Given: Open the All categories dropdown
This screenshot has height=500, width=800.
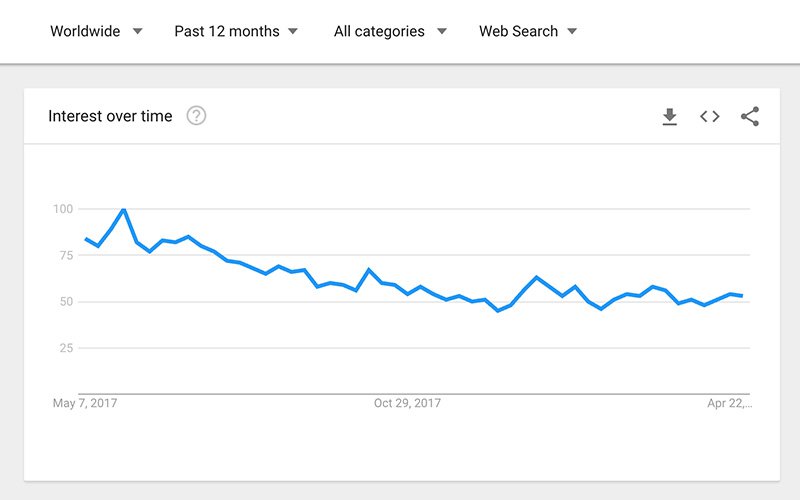Looking at the screenshot, I should (x=390, y=31).
